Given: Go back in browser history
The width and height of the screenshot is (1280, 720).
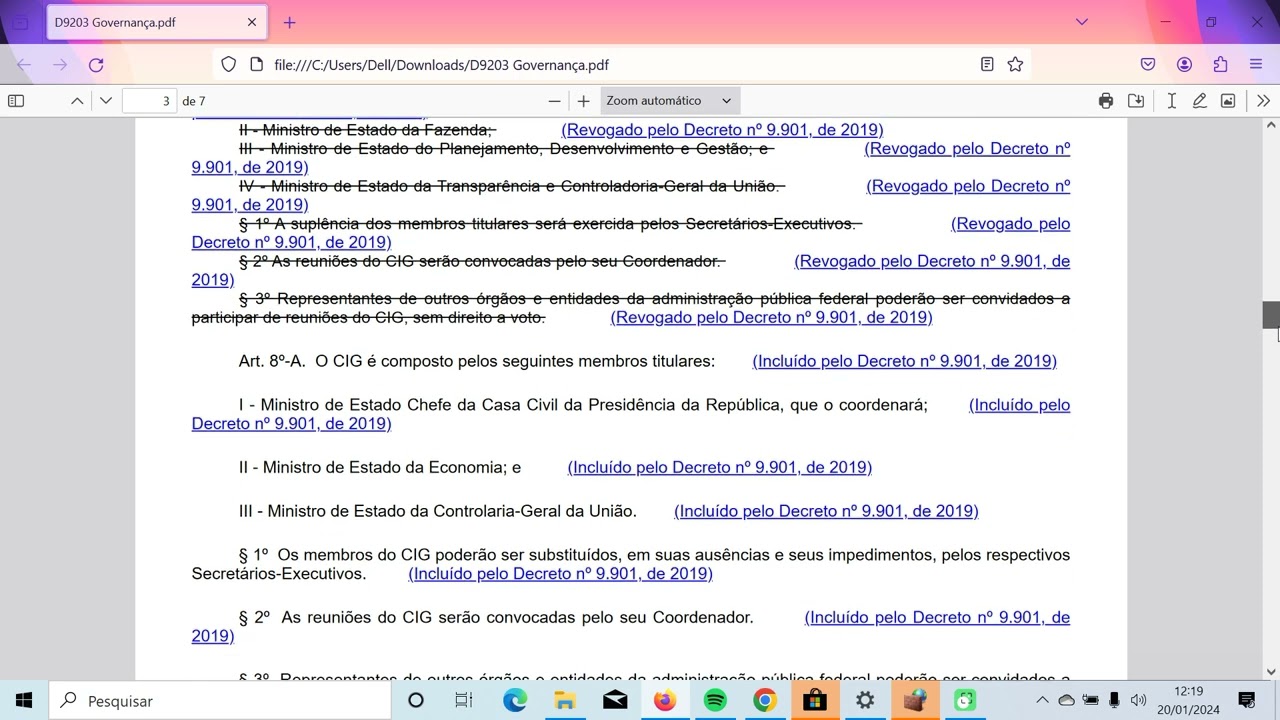Looking at the screenshot, I should 24,65.
